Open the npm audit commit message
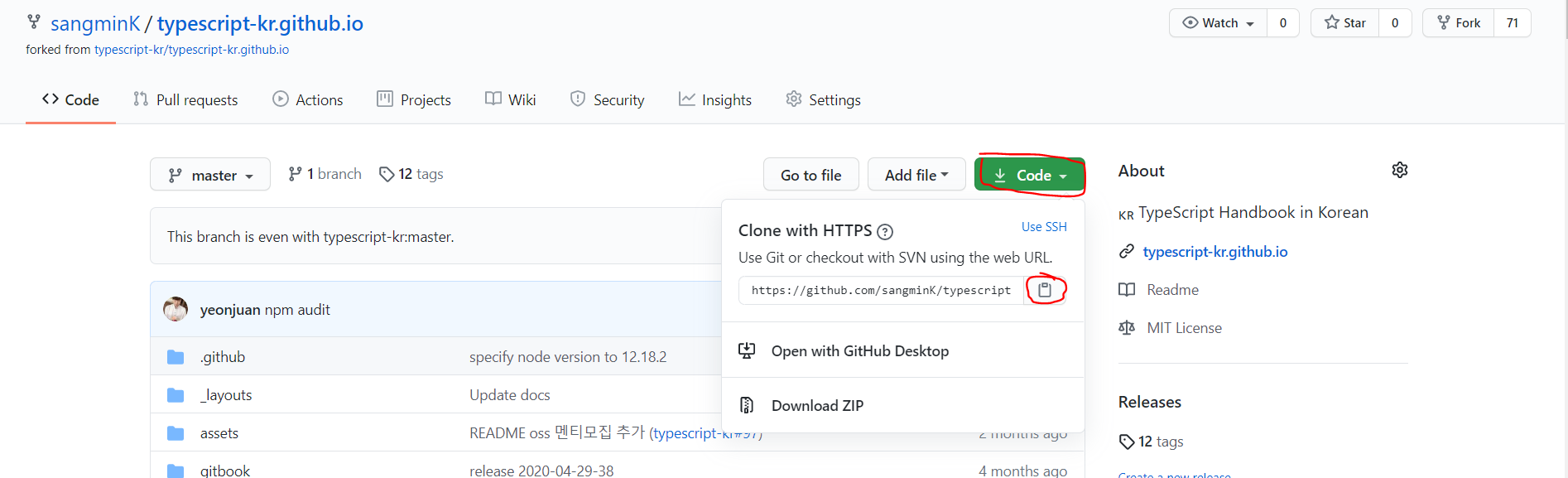Image resolution: width=1568 pixels, height=478 pixels. 297,310
